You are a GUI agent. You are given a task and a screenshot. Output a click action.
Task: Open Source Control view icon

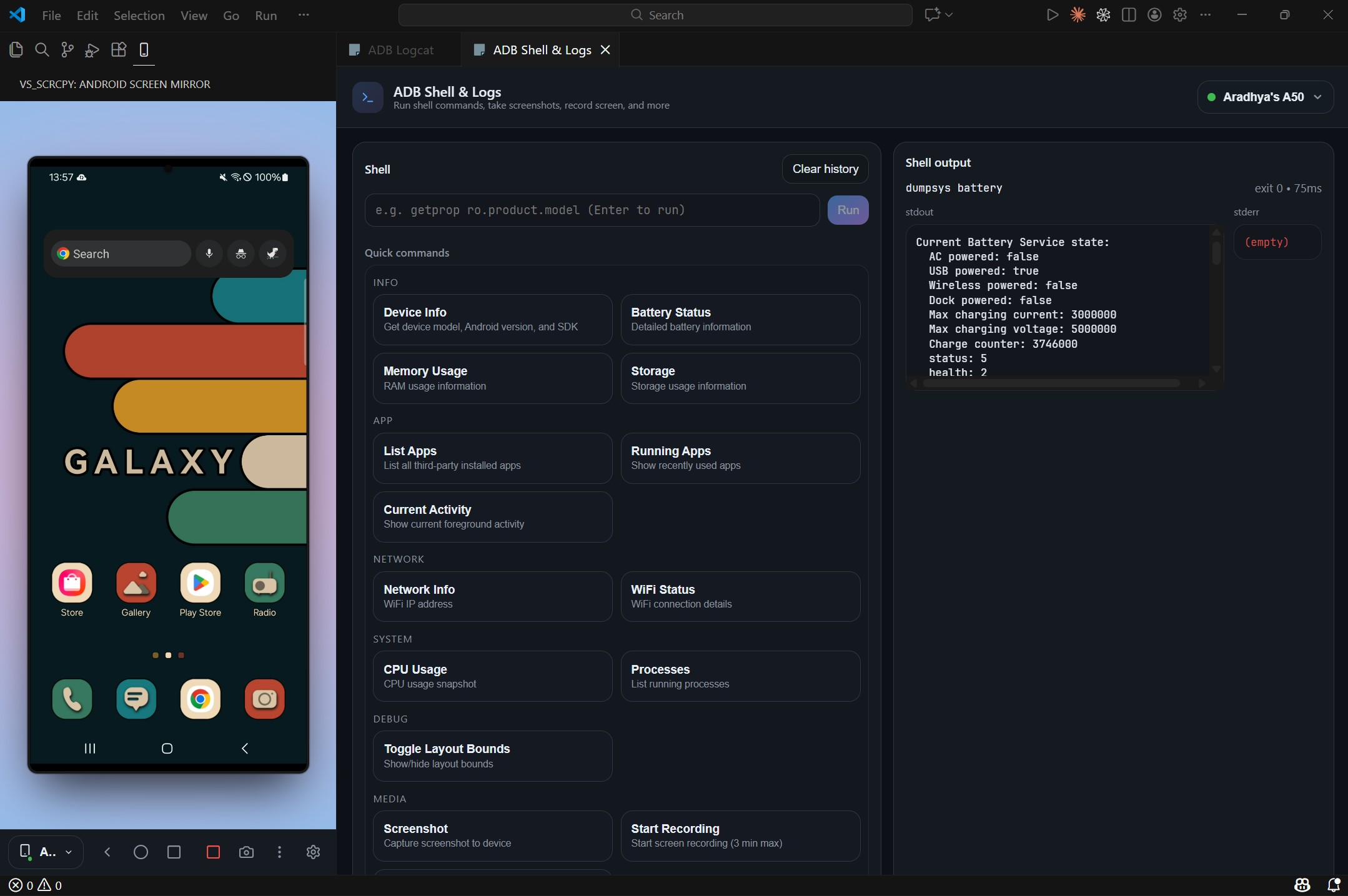tap(67, 50)
